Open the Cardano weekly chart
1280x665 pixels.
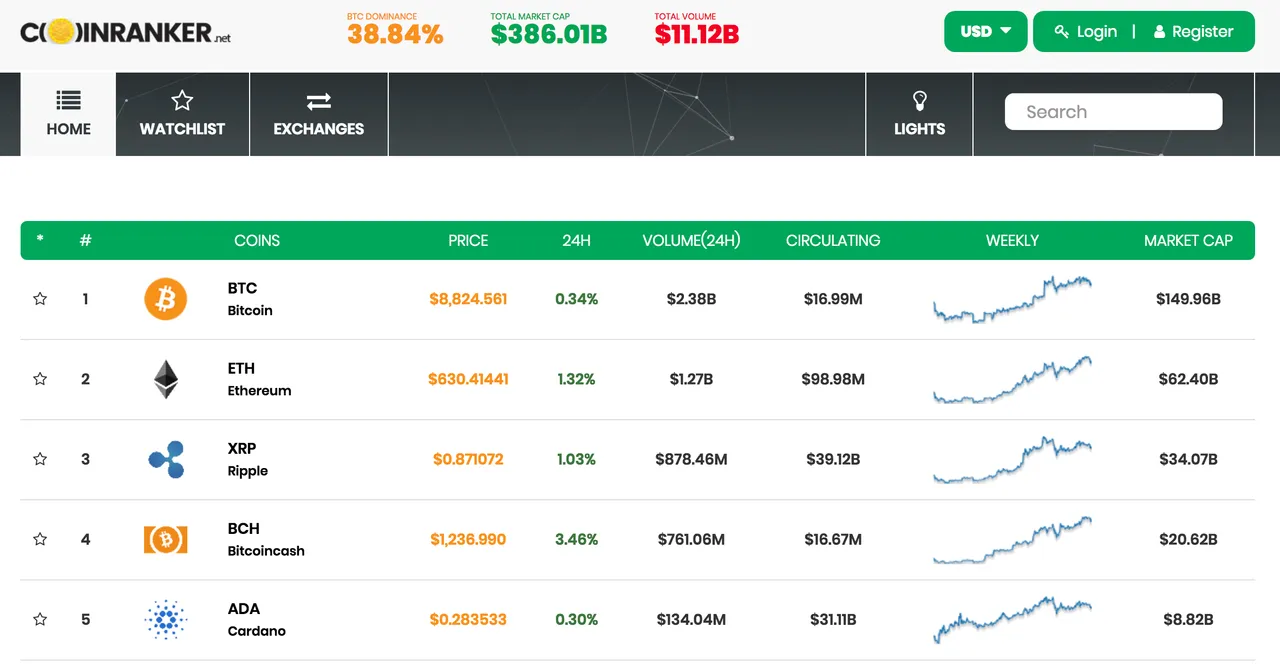[1012, 620]
